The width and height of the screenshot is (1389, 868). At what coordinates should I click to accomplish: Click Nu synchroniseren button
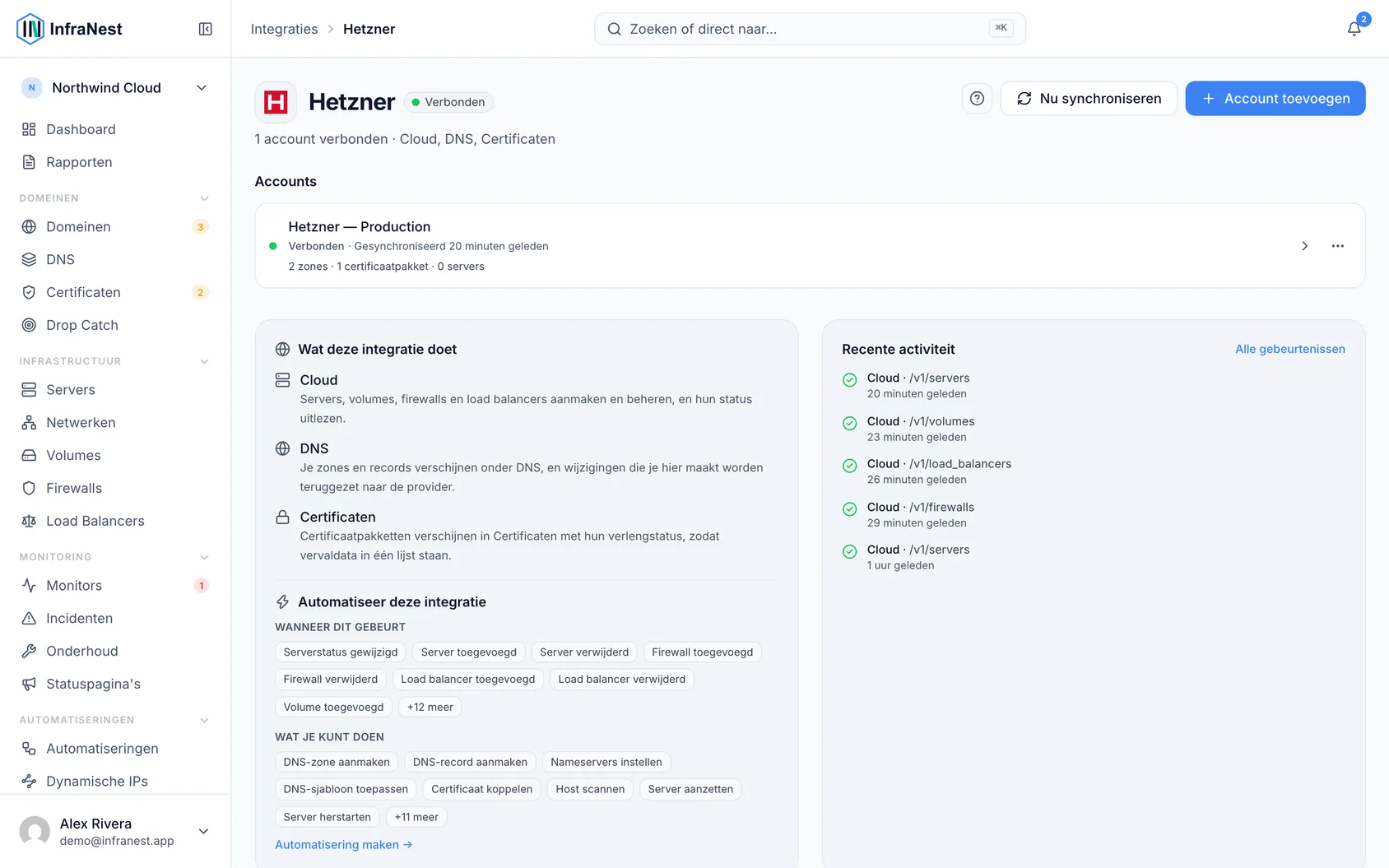pos(1089,99)
